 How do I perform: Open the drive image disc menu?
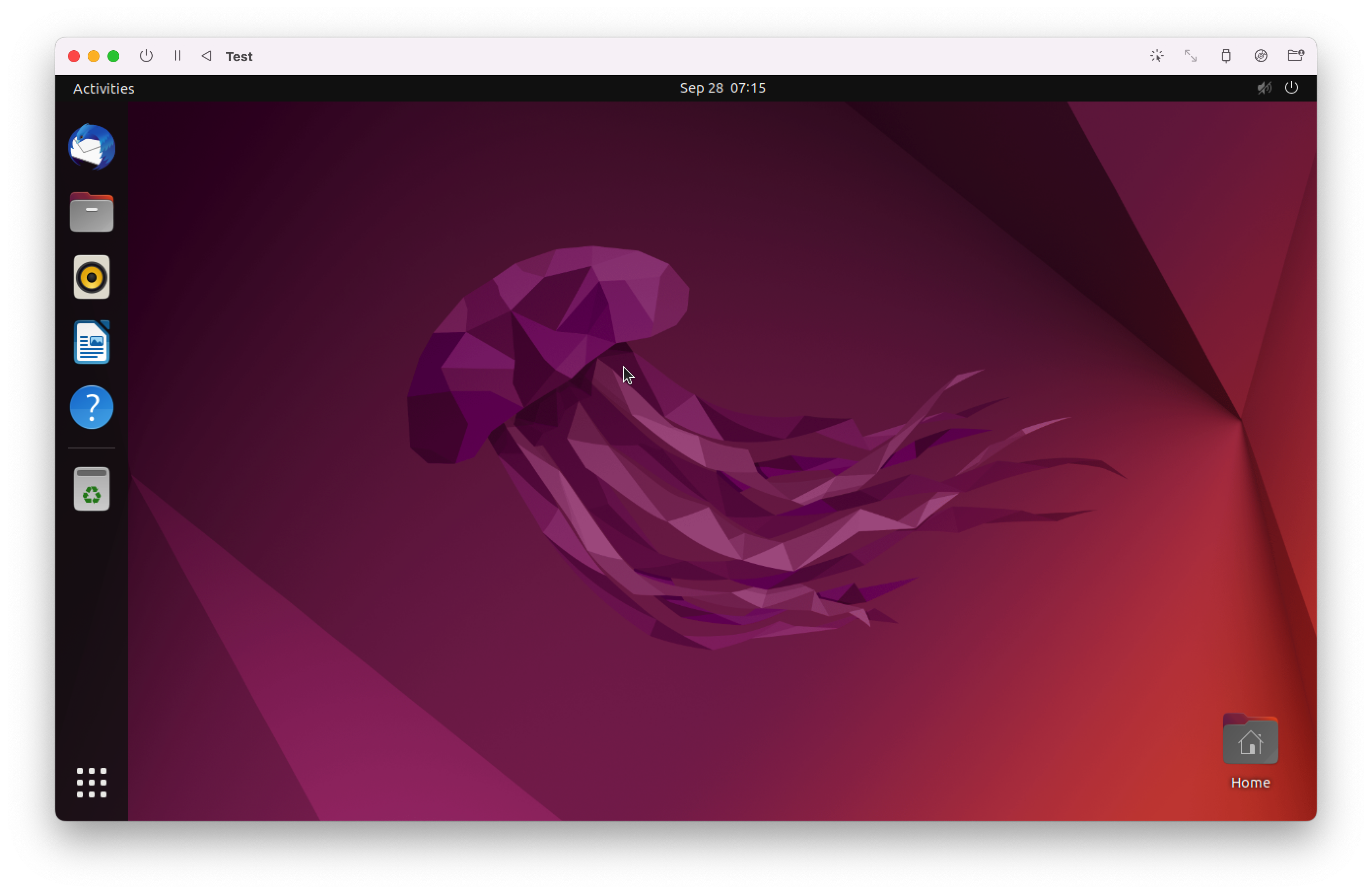[1261, 56]
